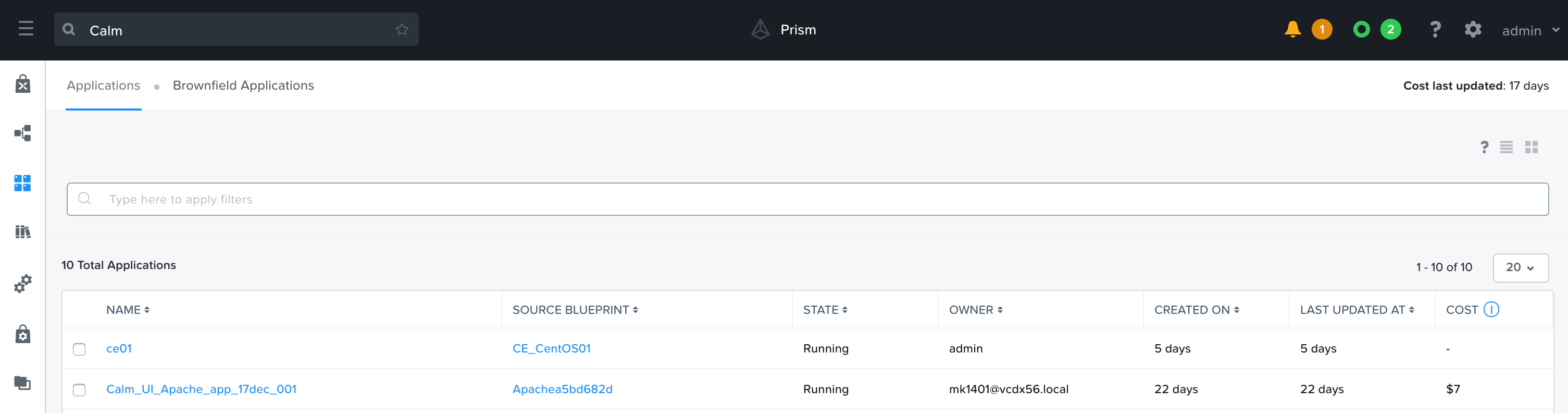
Task: Select the ce01 row checkbox
Action: tap(79, 349)
